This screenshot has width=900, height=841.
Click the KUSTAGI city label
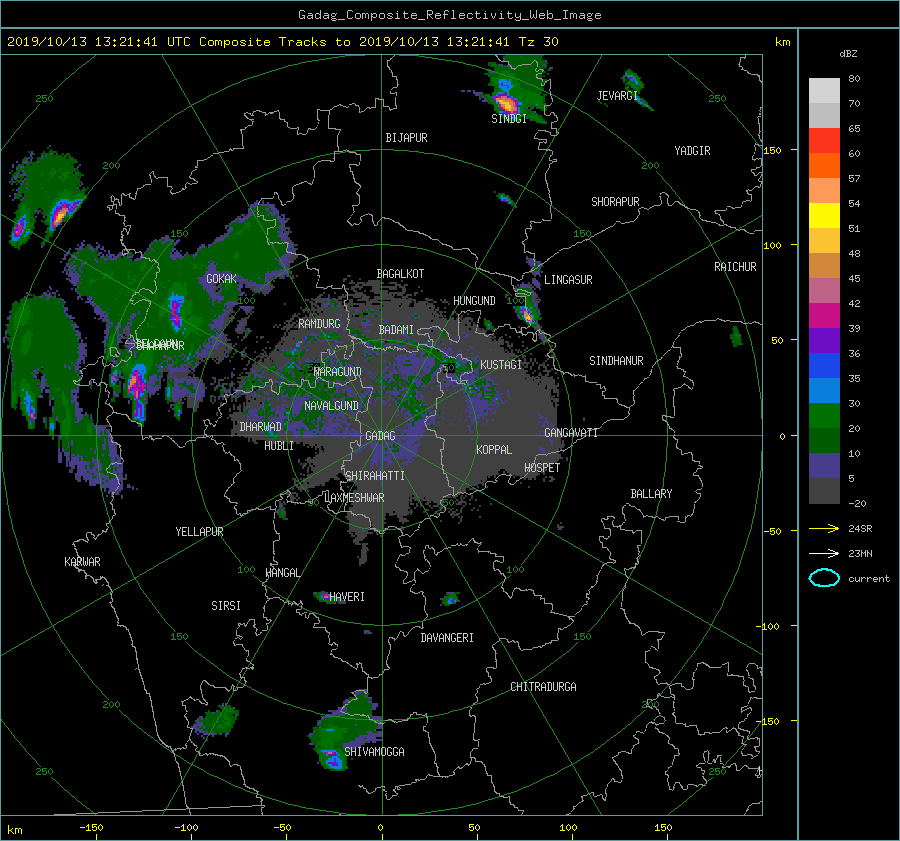[x=501, y=365]
